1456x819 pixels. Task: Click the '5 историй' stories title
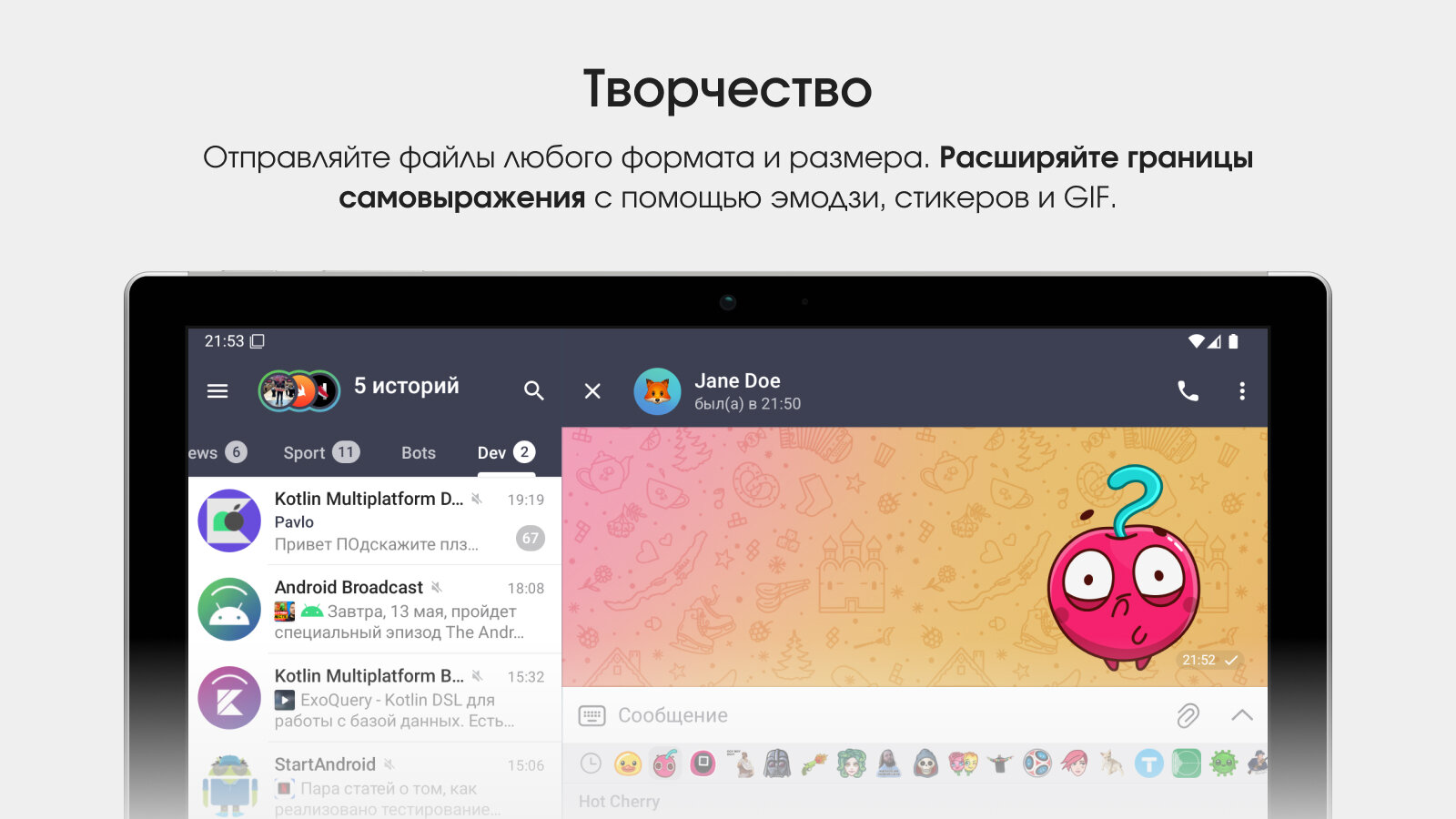(x=407, y=386)
